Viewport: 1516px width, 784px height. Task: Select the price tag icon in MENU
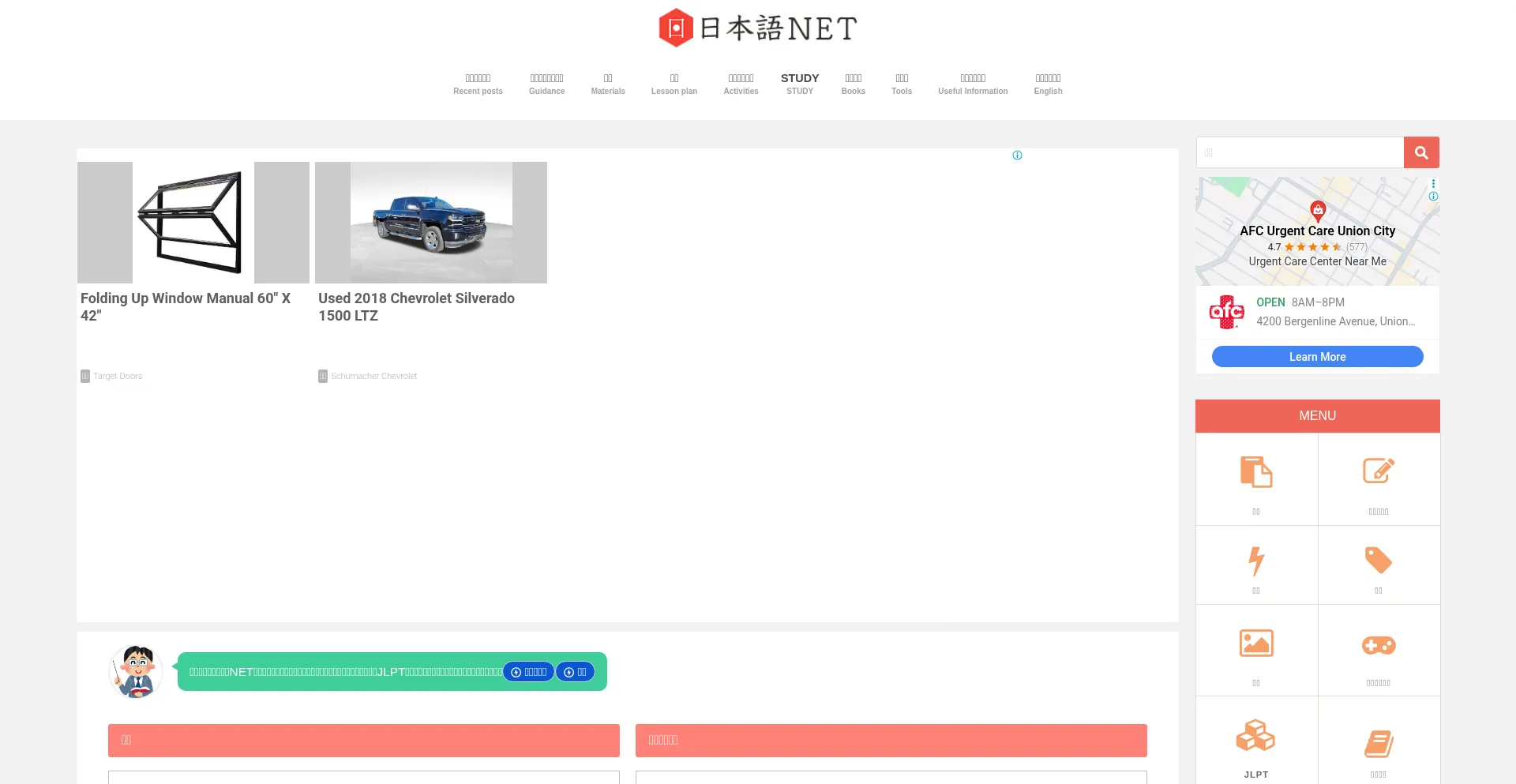pos(1378,561)
